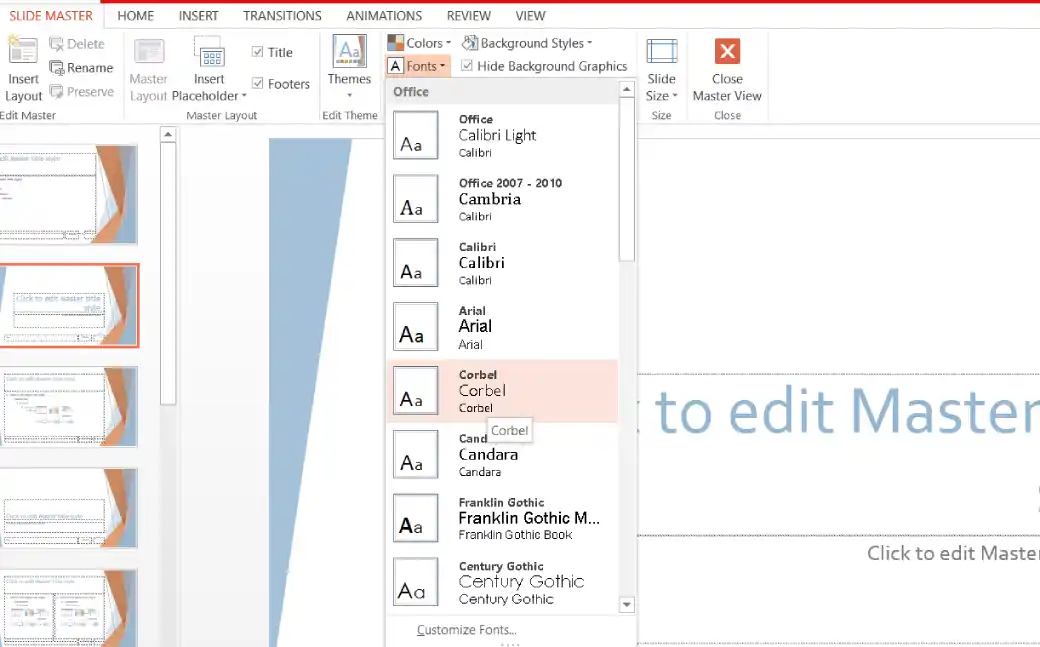Click the font list scrollbar thumb
The image size is (1040, 647).
click(627, 179)
